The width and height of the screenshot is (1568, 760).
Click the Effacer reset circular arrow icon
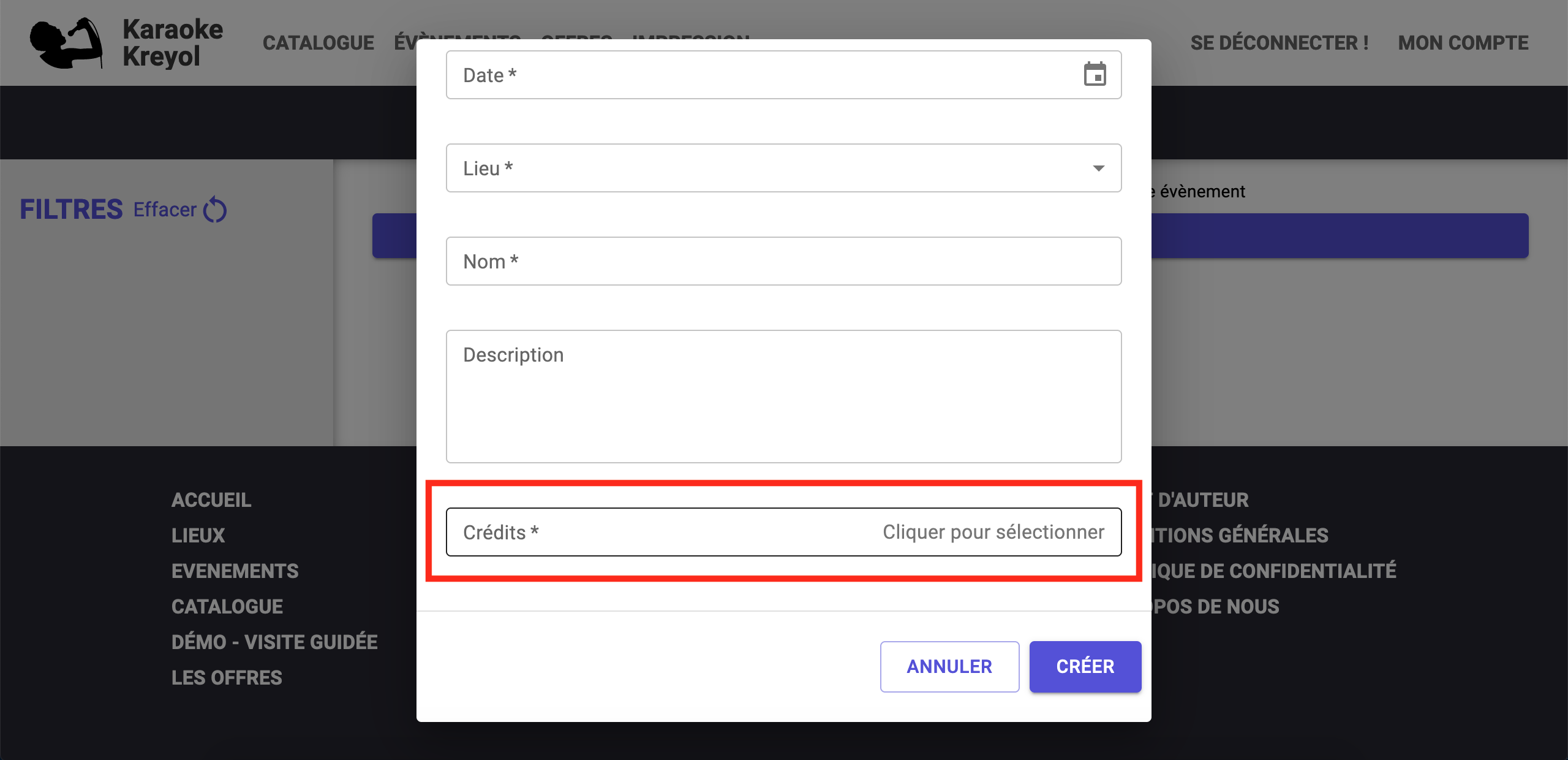(x=215, y=210)
